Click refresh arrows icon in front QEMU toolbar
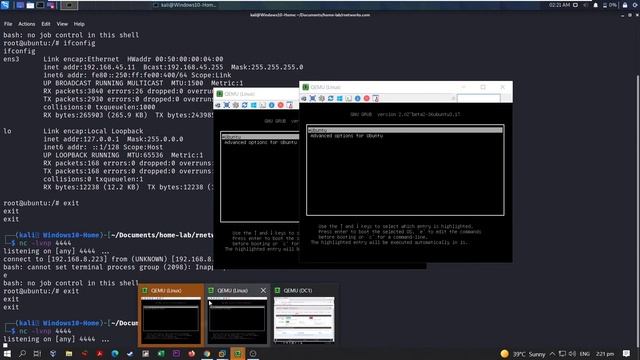The width and height of the screenshot is (640, 360). tap(331, 98)
